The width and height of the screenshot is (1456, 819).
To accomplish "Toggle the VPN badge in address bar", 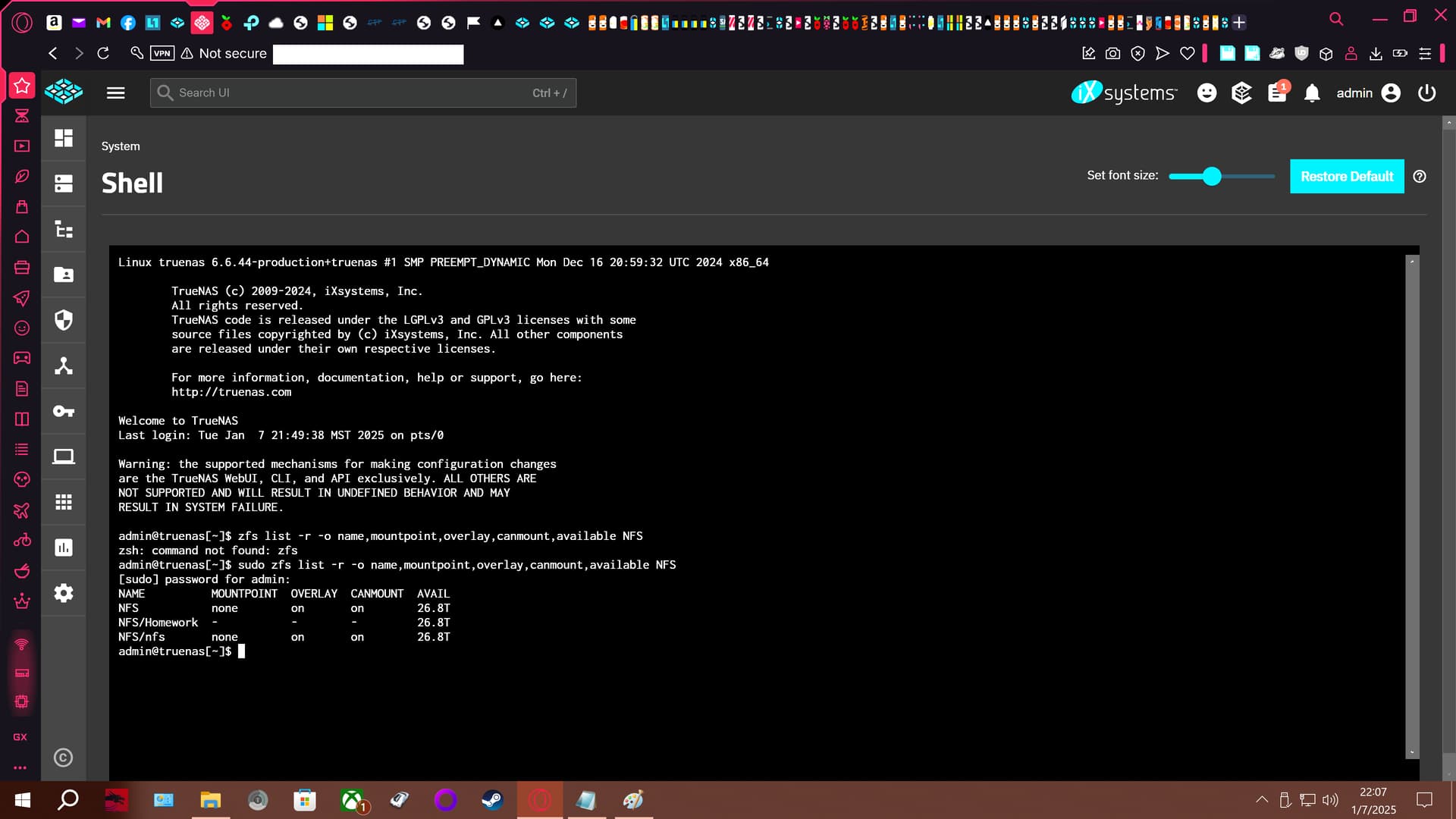I will [x=162, y=53].
